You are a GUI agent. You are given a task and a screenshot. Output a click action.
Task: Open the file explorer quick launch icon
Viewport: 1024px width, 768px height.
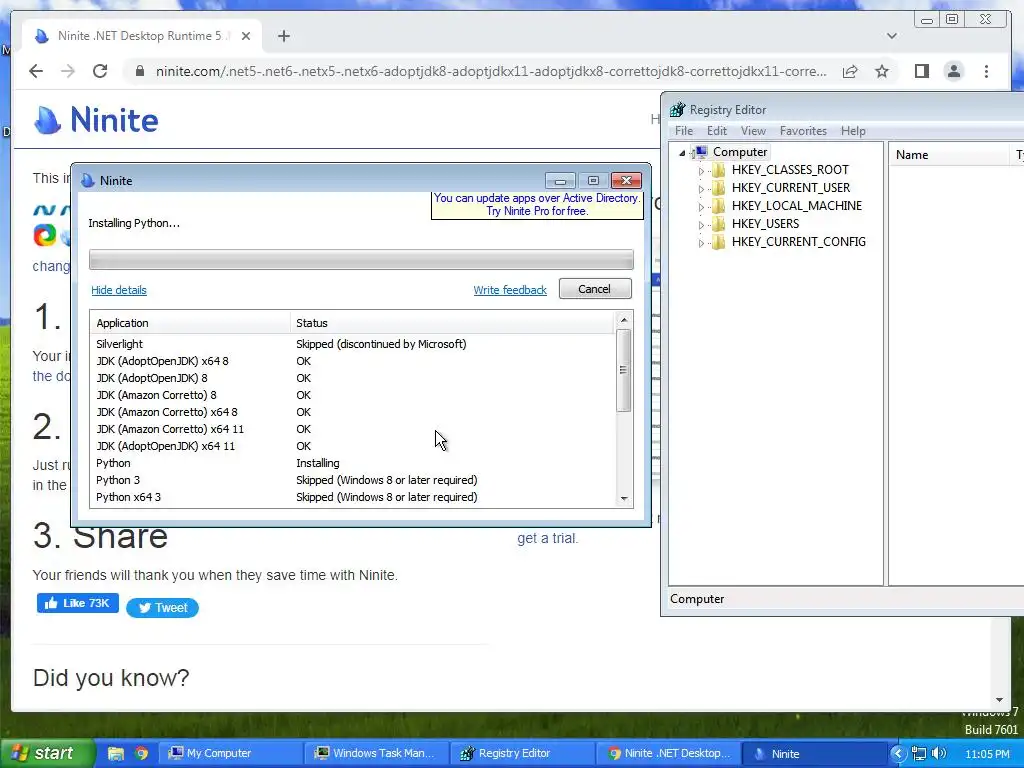116,754
